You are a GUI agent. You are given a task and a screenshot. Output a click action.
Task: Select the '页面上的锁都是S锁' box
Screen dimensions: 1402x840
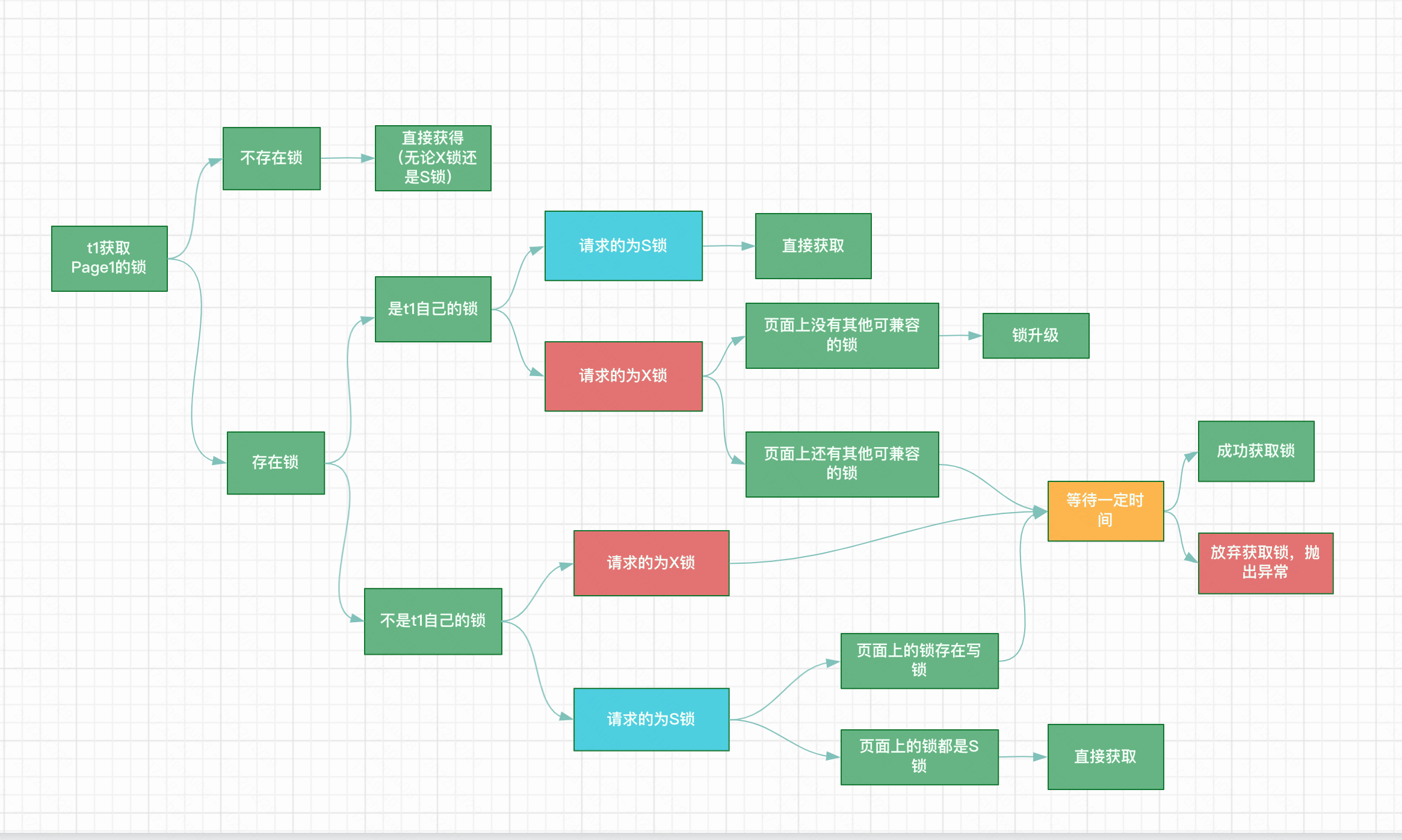(919, 757)
